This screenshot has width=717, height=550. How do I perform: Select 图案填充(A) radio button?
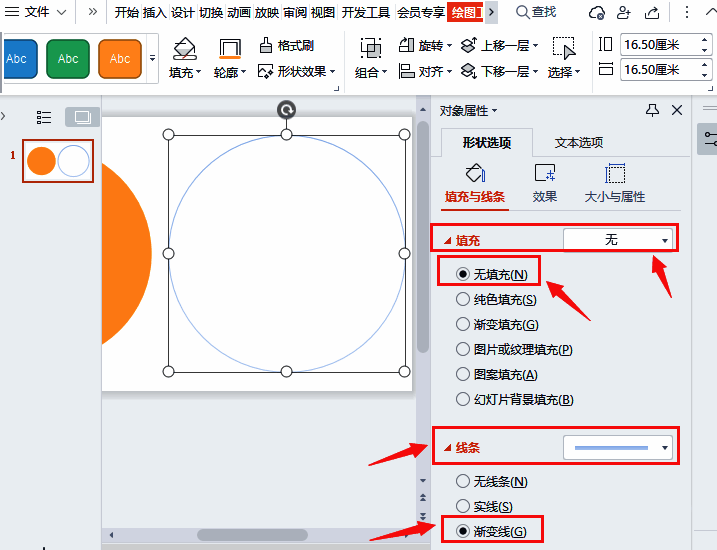point(463,375)
